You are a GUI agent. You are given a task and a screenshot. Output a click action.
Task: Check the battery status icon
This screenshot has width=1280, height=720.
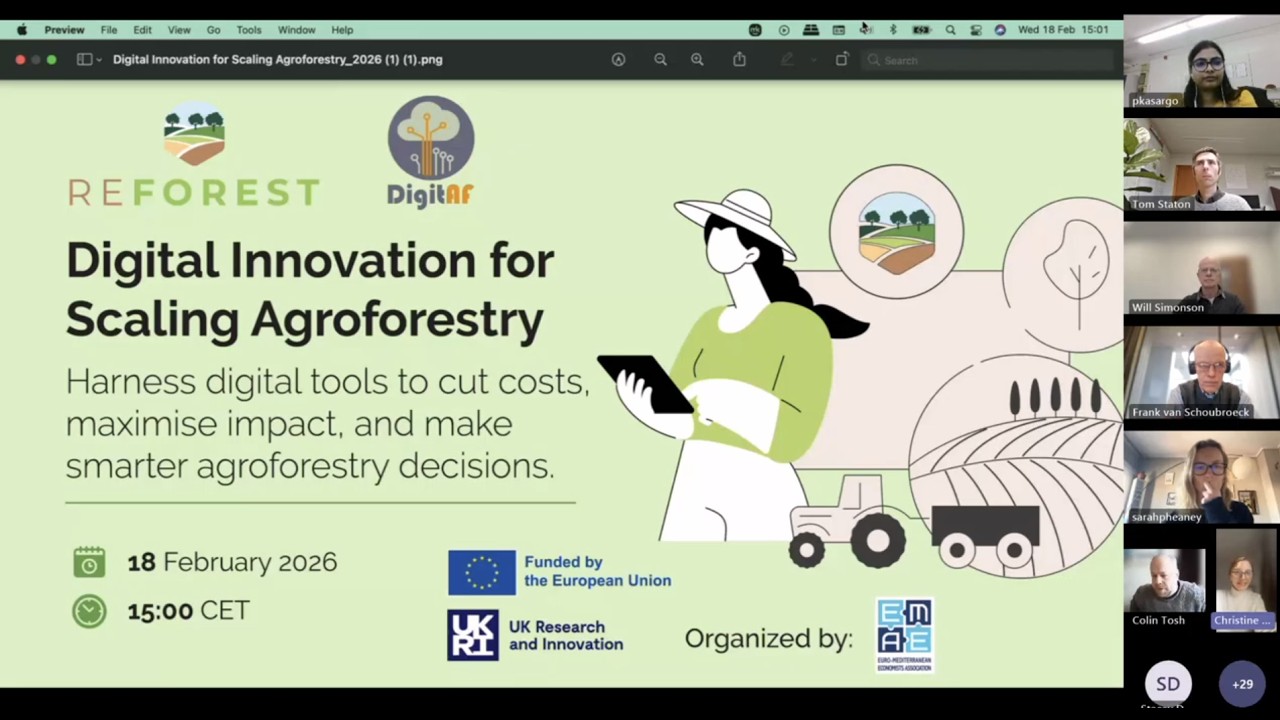(x=921, y=30)
